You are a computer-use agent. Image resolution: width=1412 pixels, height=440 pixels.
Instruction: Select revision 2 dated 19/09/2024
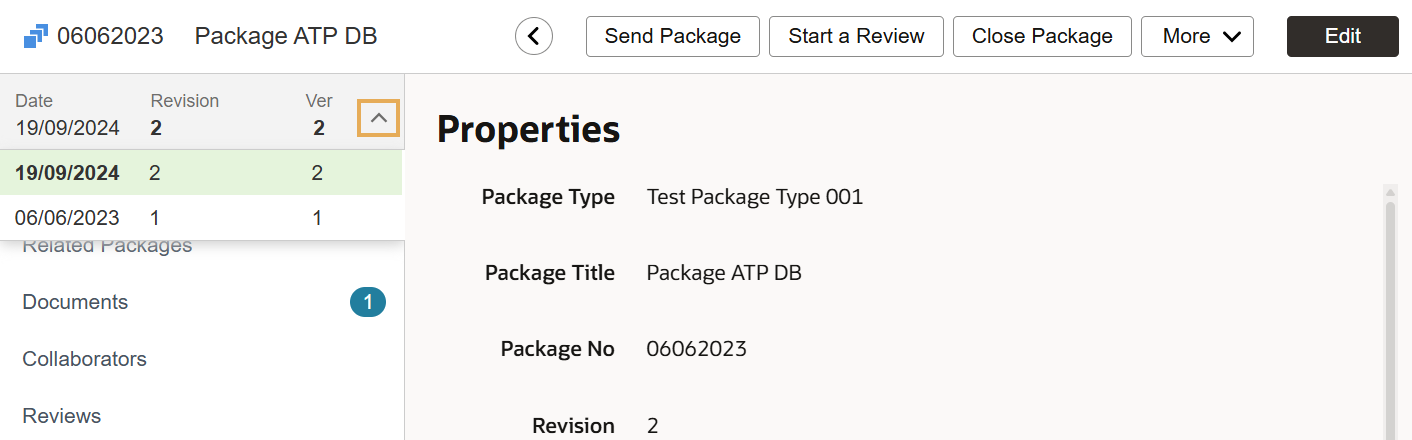(200, 173)
